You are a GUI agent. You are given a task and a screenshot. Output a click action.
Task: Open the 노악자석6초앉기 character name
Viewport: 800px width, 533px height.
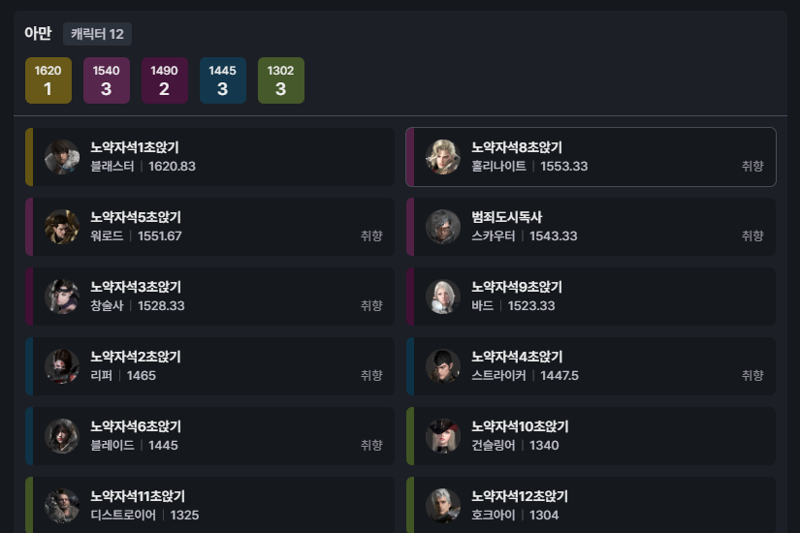pyautogui.click(x=136, y=426)
